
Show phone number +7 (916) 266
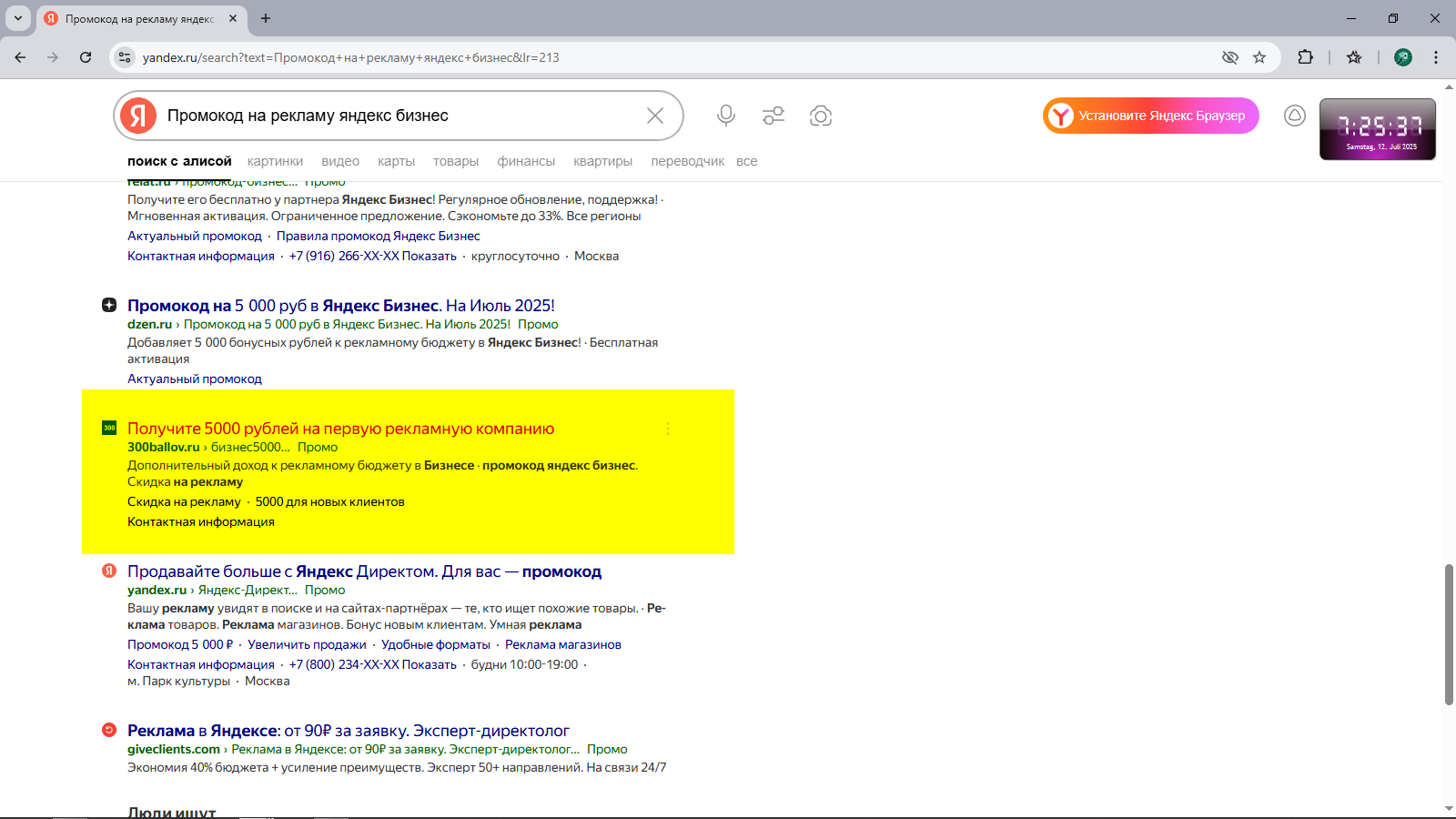(373, 256)
